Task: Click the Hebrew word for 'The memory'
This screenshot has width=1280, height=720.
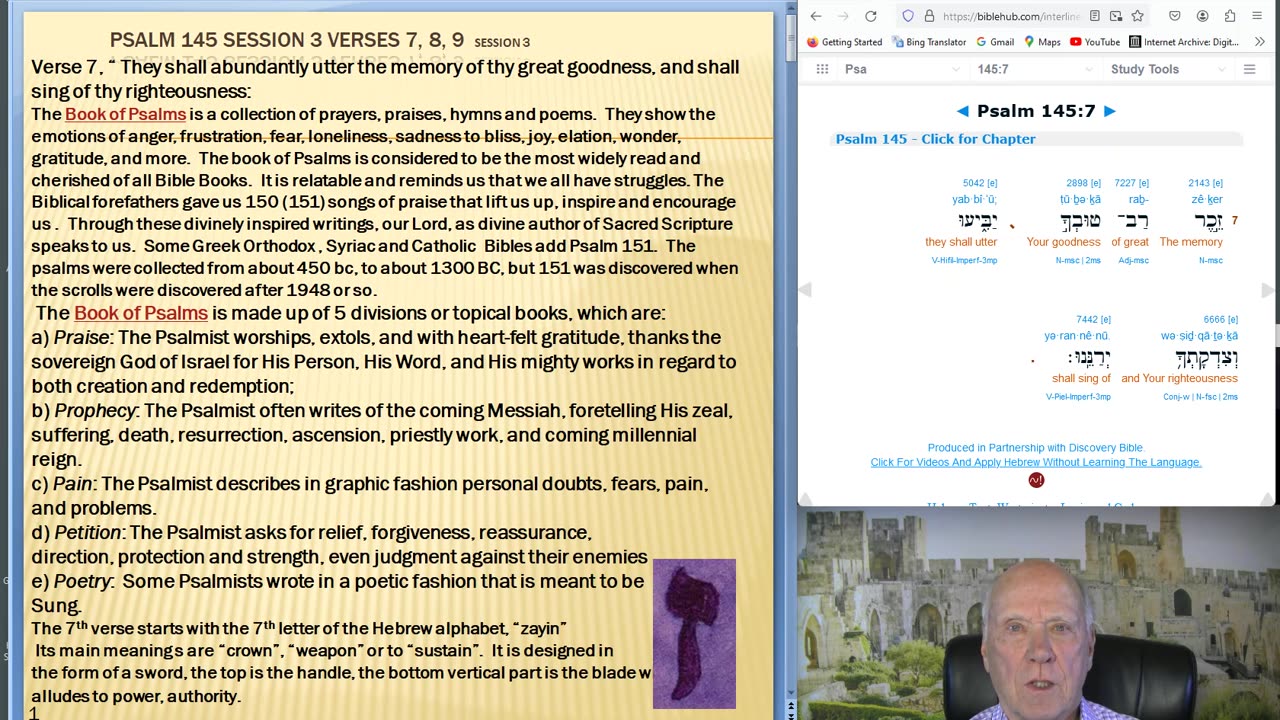Action: [1207, 221]
